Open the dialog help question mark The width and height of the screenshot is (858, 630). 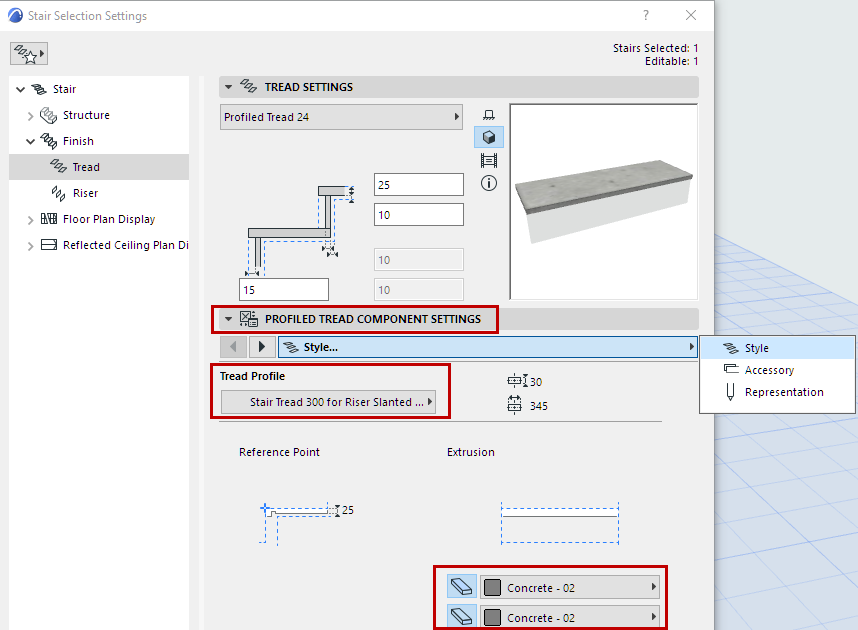[x=646, y=15]
